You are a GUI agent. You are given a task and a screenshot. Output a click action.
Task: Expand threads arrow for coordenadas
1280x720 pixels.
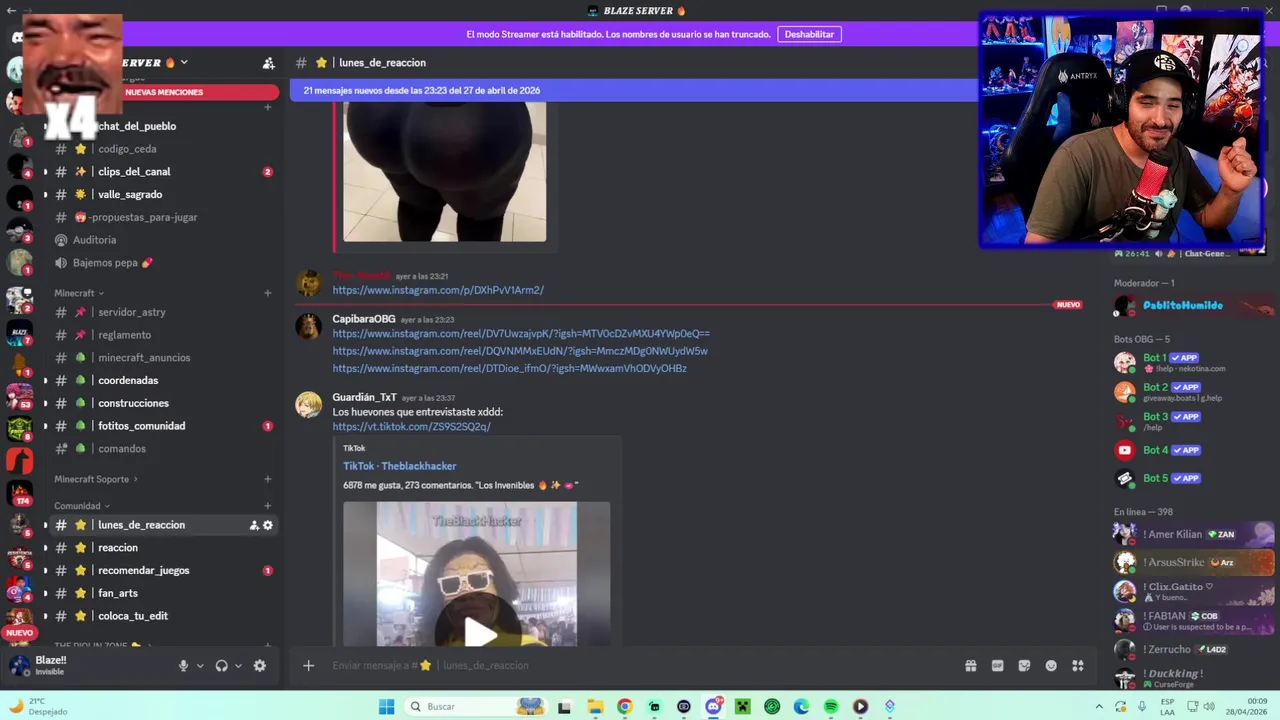point(44,381)
